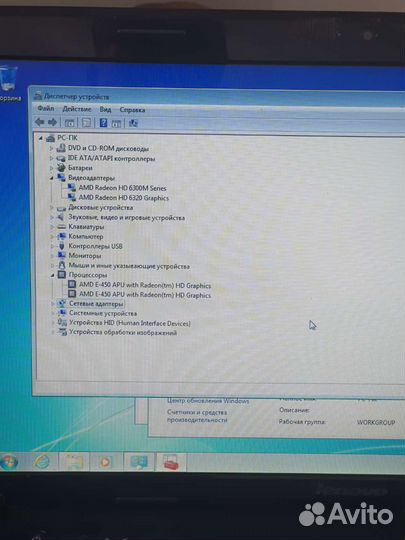Open the Вид menu
The height and width of the screenshot is (540, 405).
pyautogui.click(x=105, y=110)
